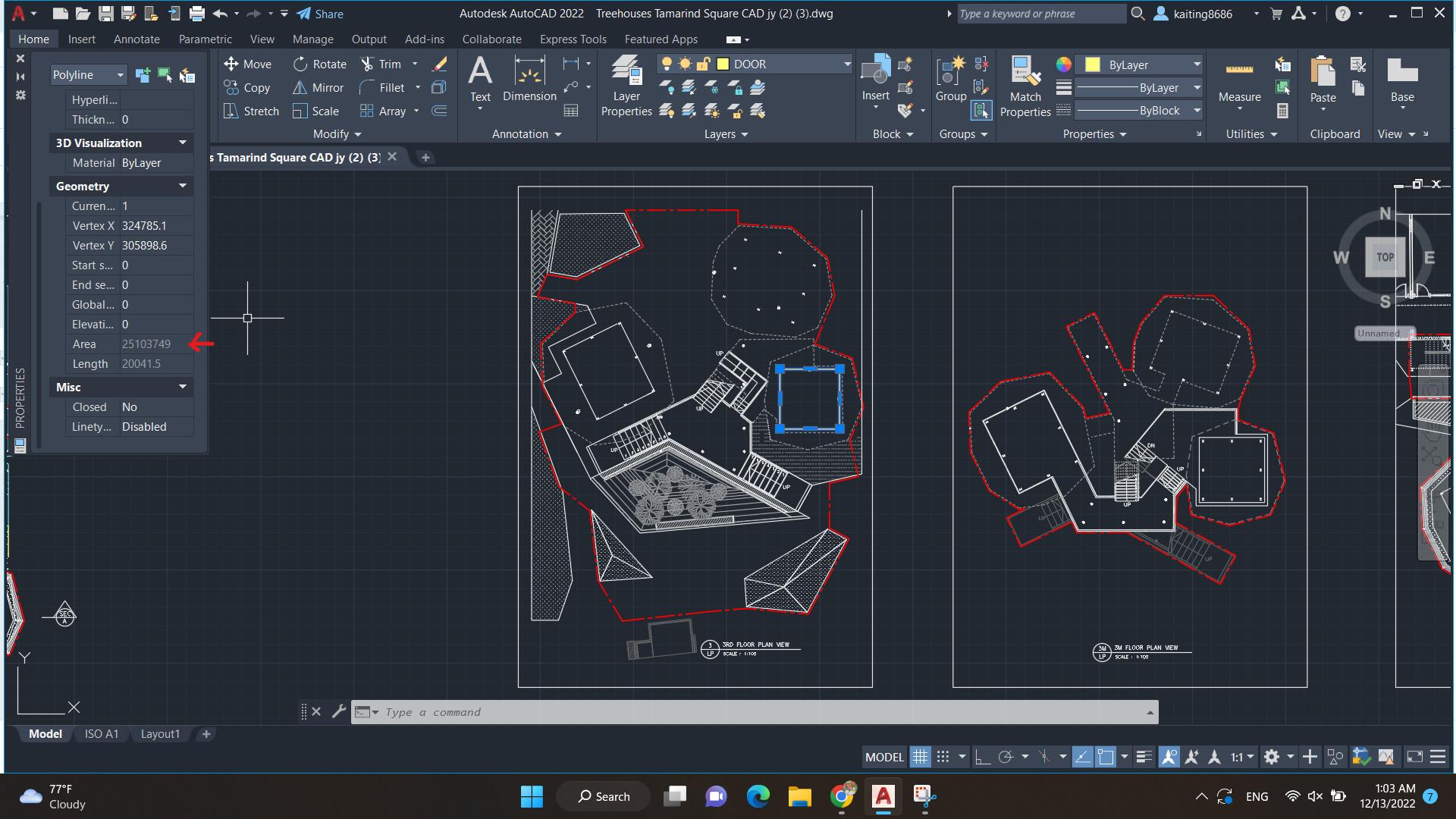The height and width of the screenshot is (819, 1456).
Task: Click the Stretch tool
Action: [252, 111]
